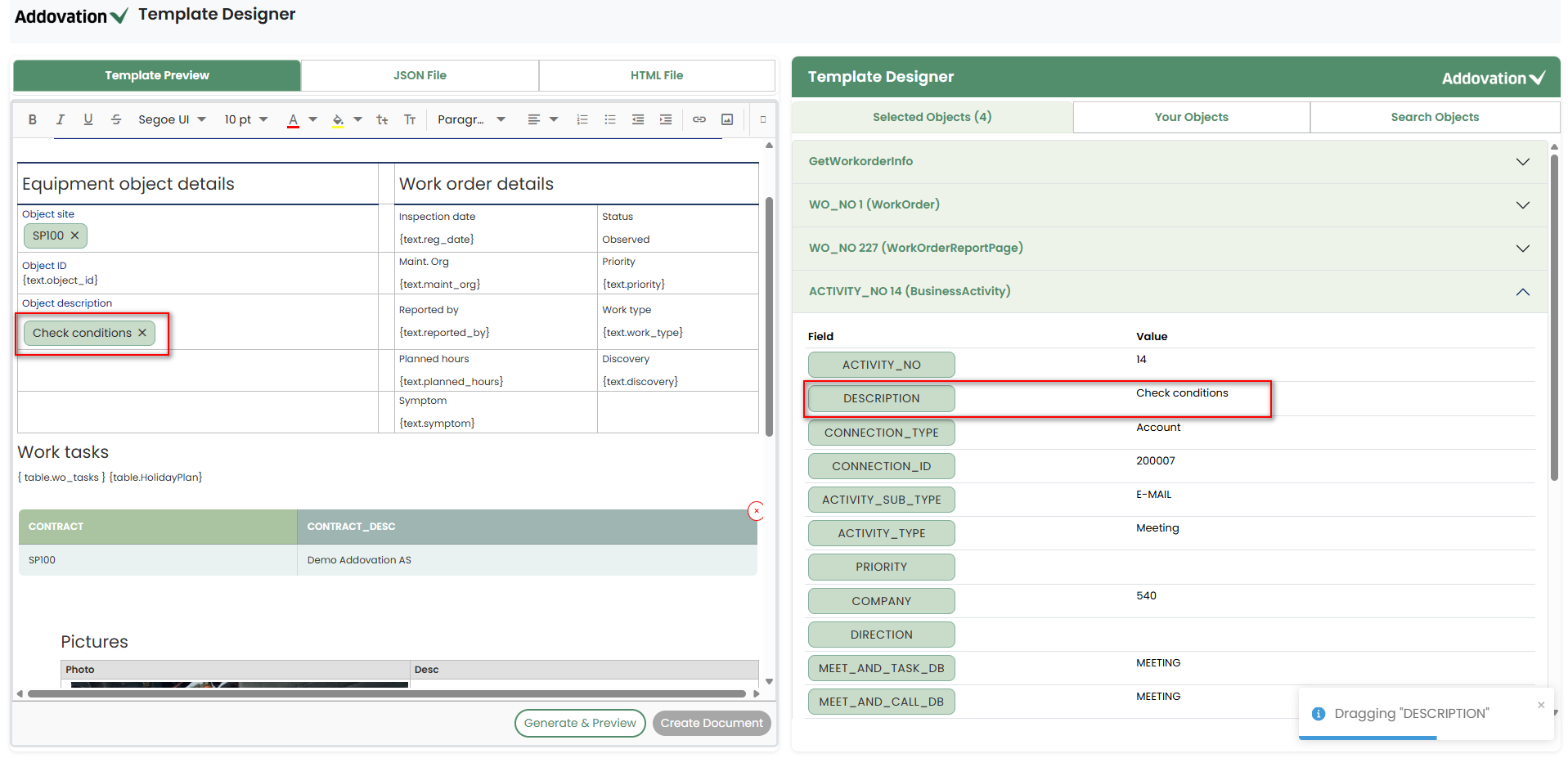Viewport: 1568px width, 767px height.
Task: Click the CONNECTION_TYPE field button
Action: tap(881, 433)
